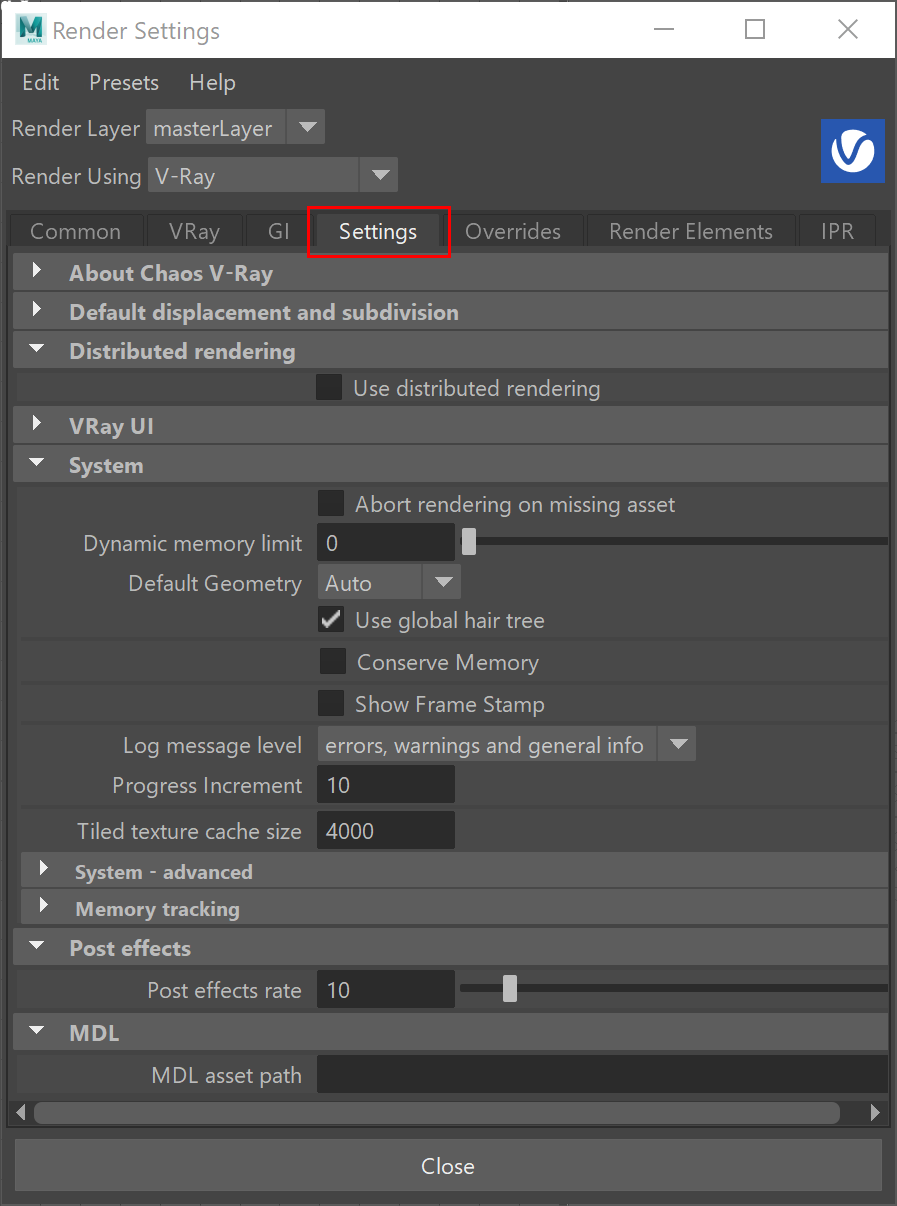Click the V-Ray logo icon
This screenshot has height=1206, width=897.
tap(853, 151)
